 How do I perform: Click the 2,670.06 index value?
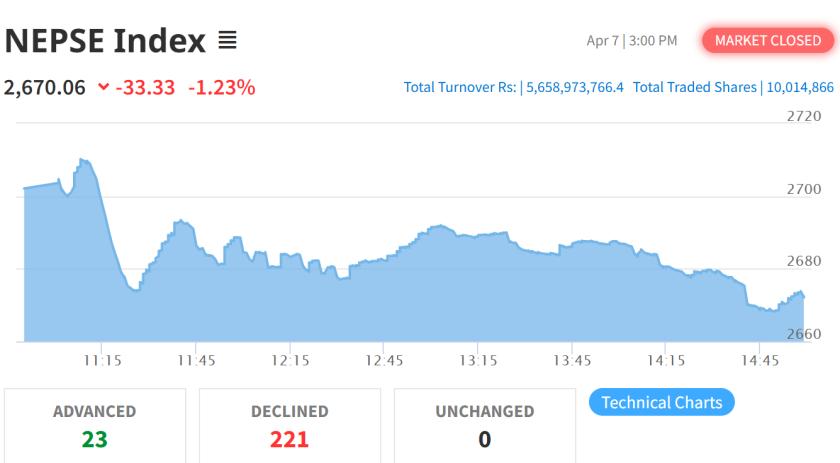click(45, 88)
